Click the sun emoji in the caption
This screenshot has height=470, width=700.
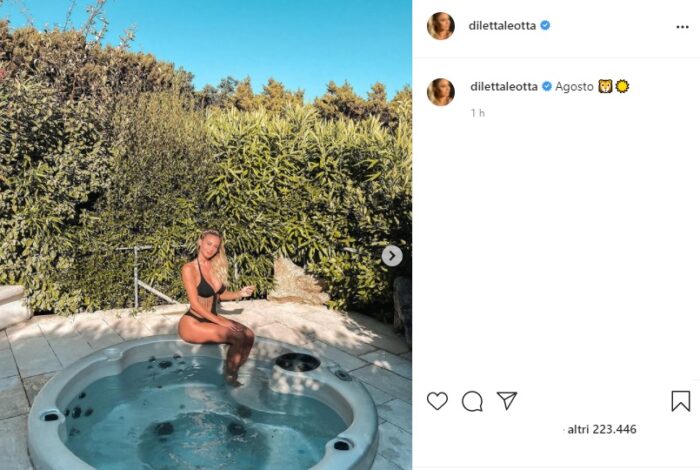coord(622,86)
